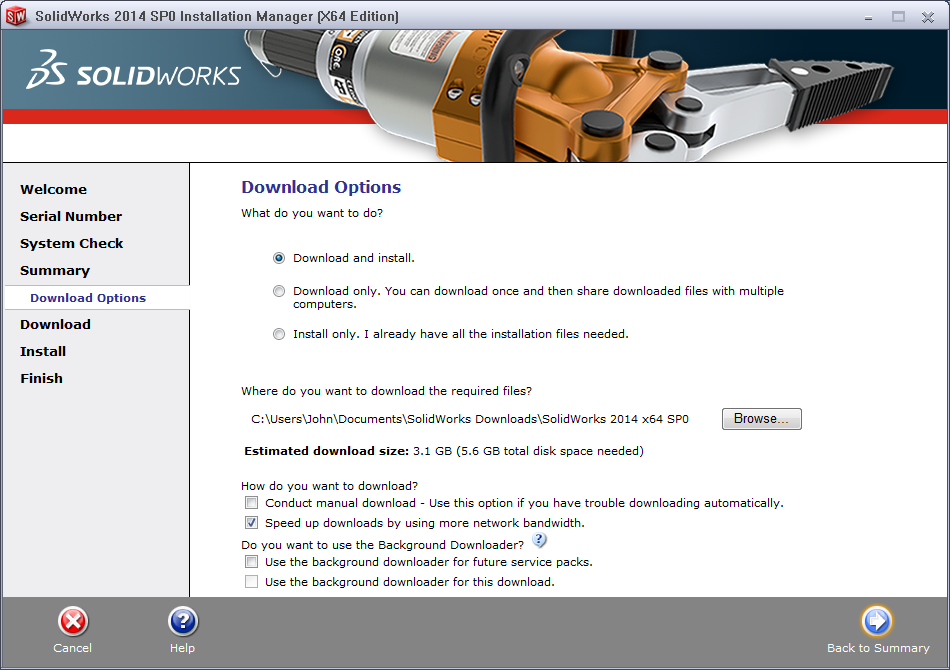Viewport: 950px width, 670px height.
Task: Click the Finish step in sidebar
Action: 41,379
